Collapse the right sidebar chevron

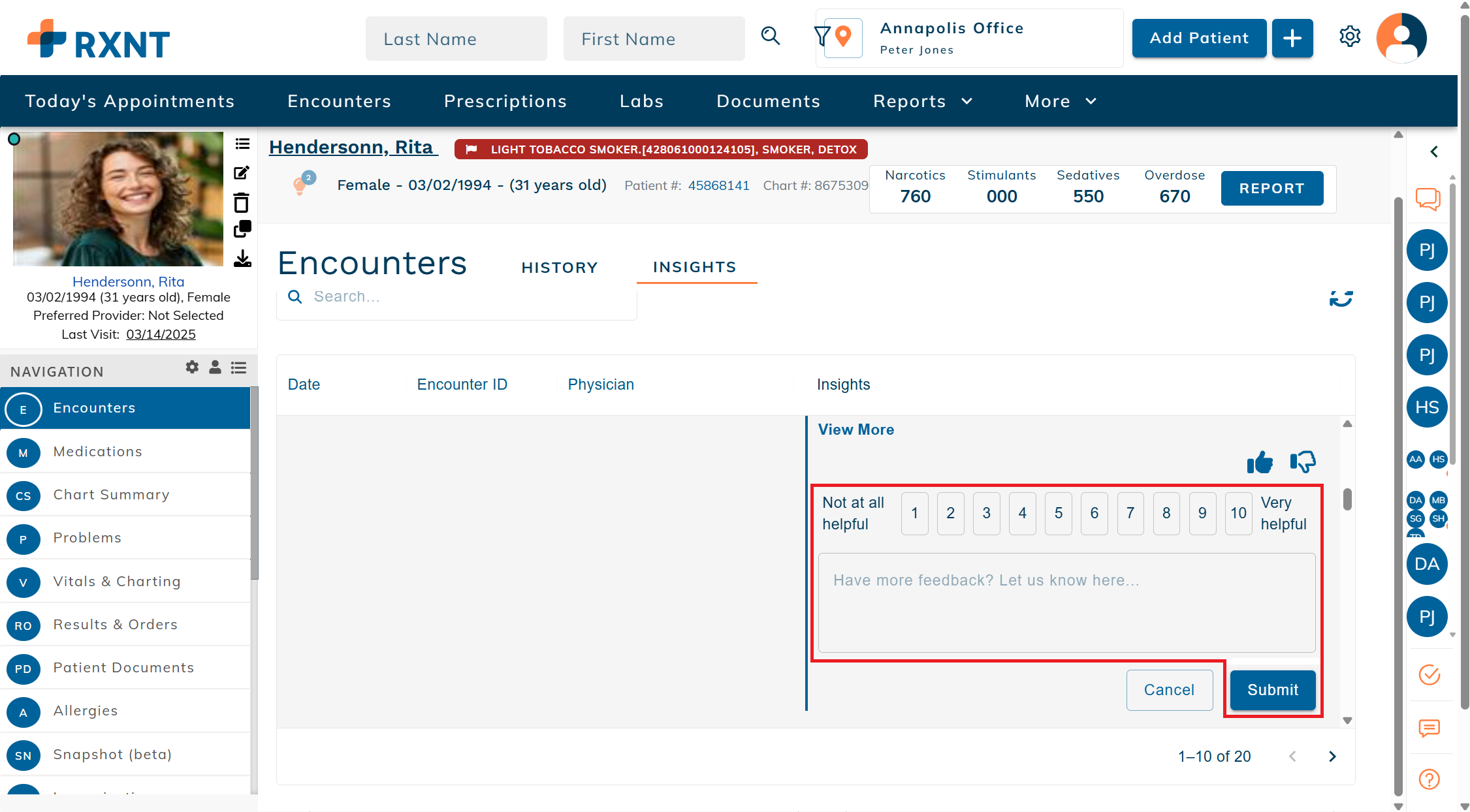coord(1434,151)
